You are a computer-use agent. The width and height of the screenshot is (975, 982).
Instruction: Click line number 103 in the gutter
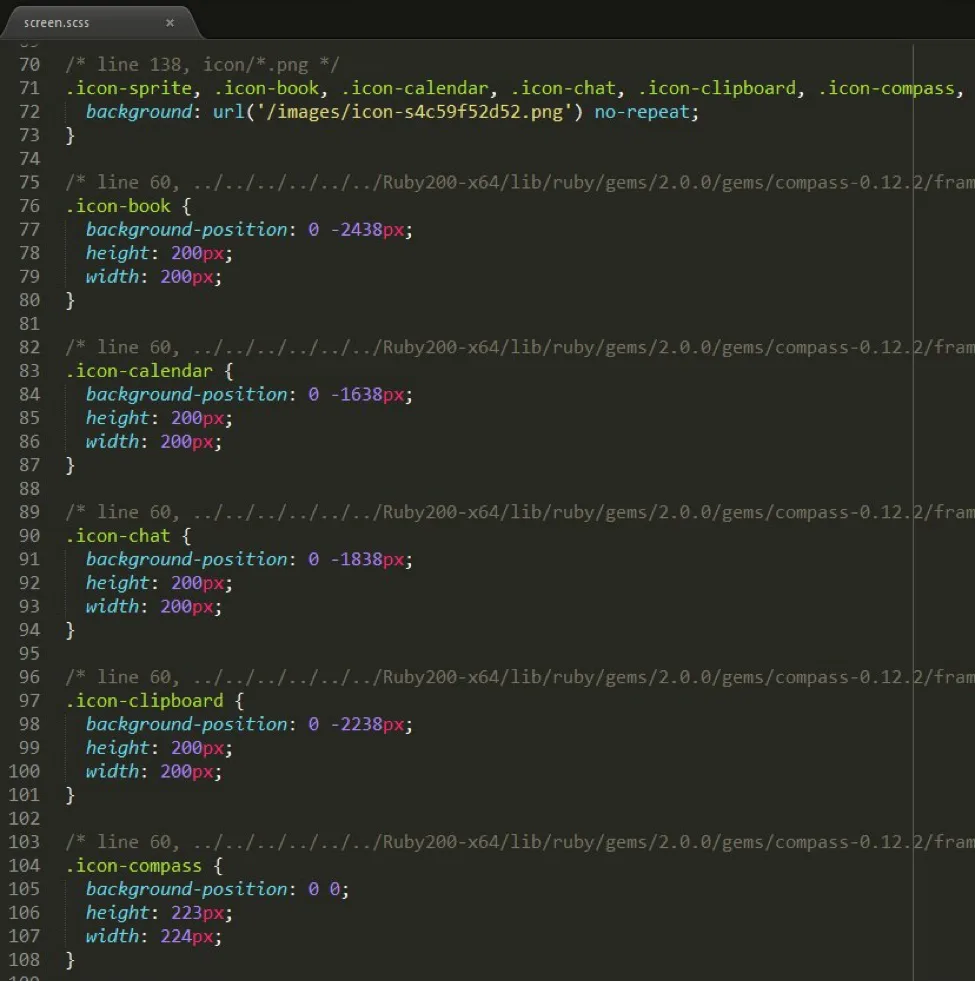24,842
